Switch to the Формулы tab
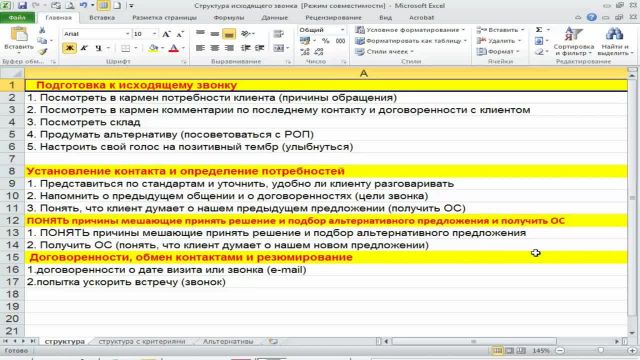The height and width of the screenshot is (360, 640). (x=229, y=18)
